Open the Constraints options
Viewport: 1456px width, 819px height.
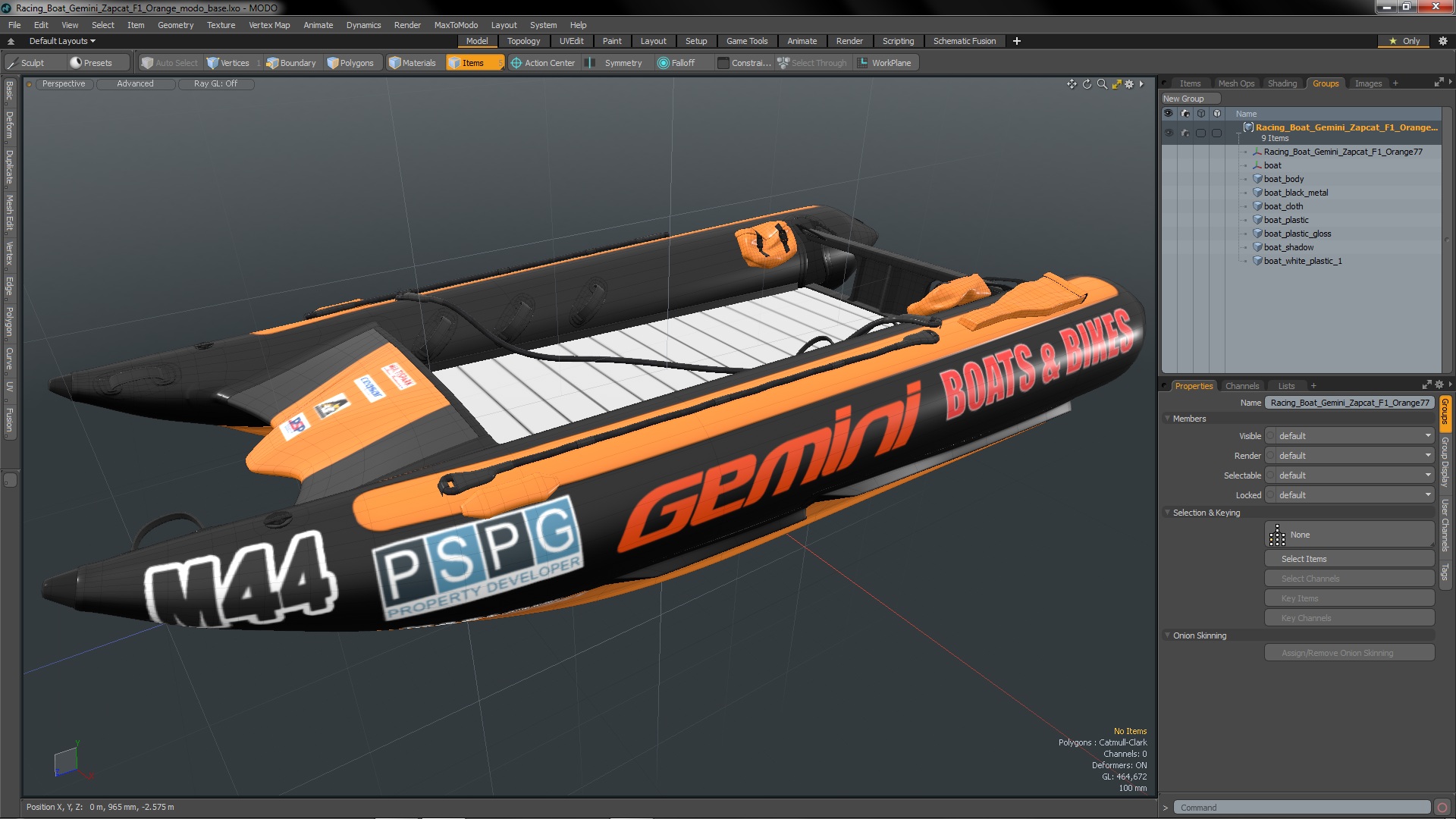(x=745, y=63)
